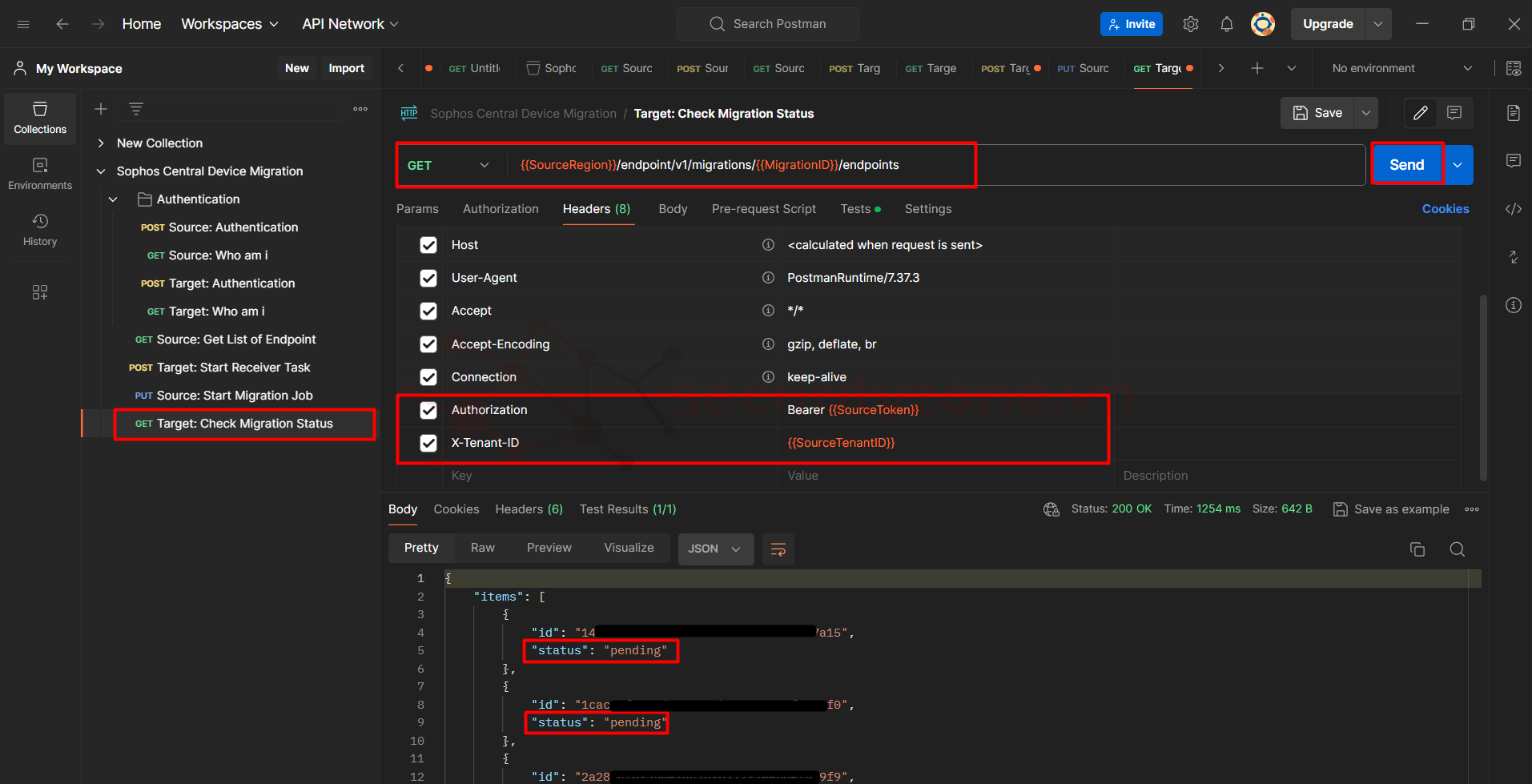Open No environment selector
The height and width of the screenshot is (784, 1532).
(1402, 68)
